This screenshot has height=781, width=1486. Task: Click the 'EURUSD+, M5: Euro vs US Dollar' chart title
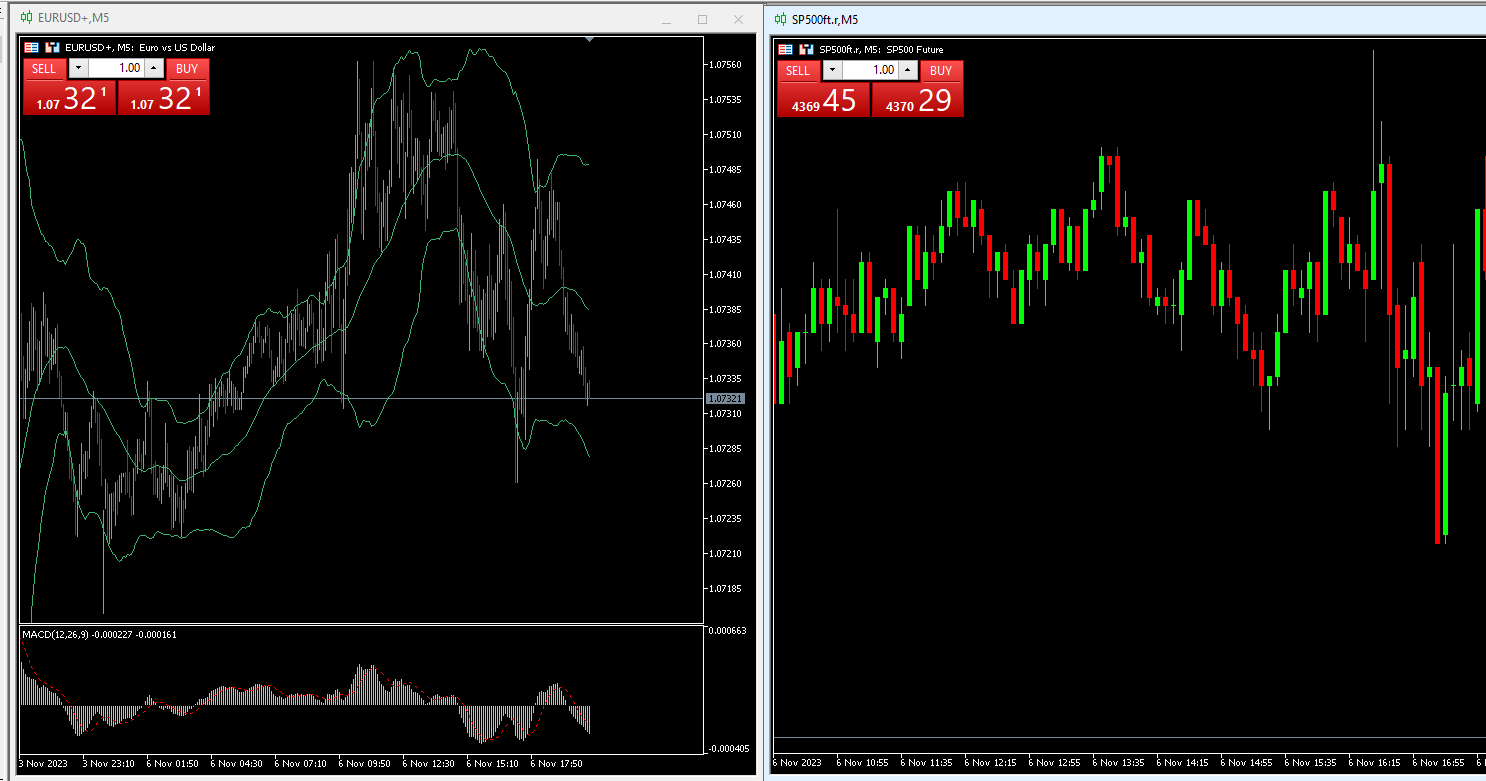[140, 47]
